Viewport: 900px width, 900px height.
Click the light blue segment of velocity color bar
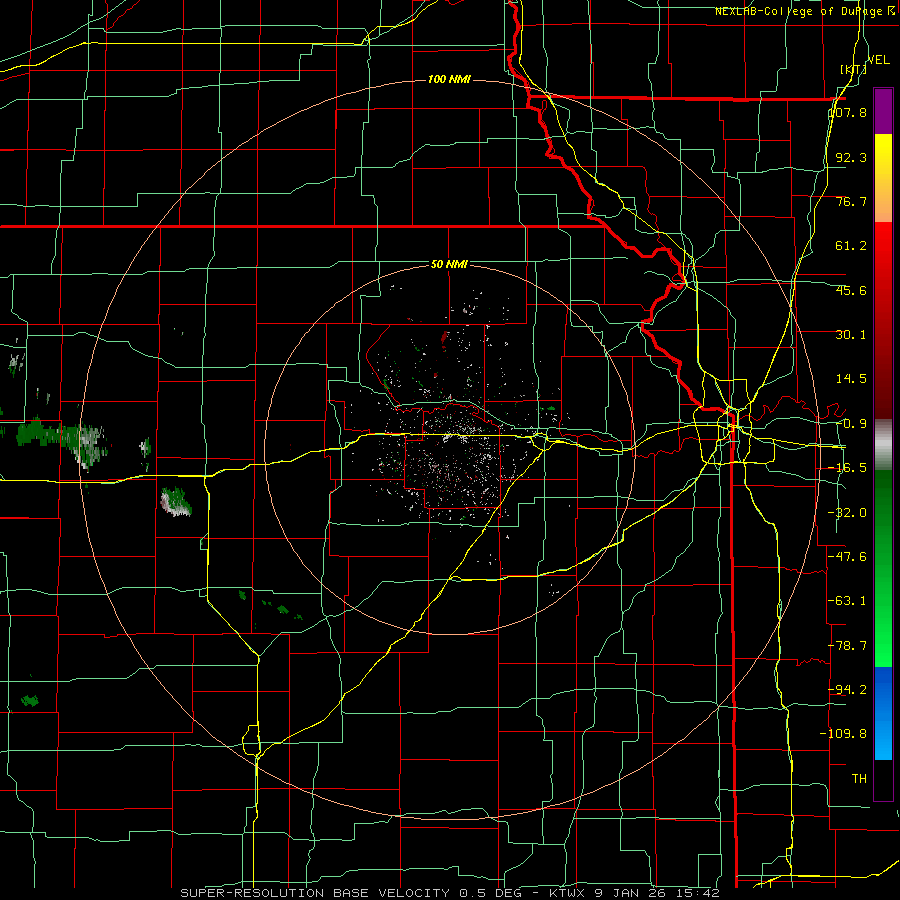883,713
